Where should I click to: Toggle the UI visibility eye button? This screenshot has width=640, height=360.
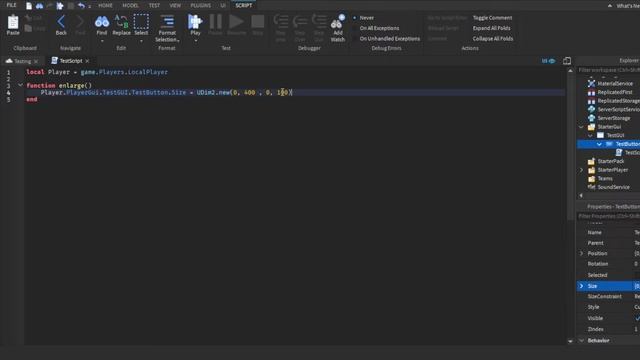tap(548, 61)
